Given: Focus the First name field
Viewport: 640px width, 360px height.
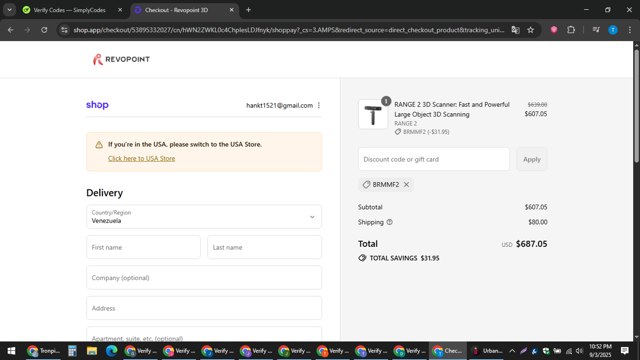Looking at the screenshot, I should click(x=143, y=247).
